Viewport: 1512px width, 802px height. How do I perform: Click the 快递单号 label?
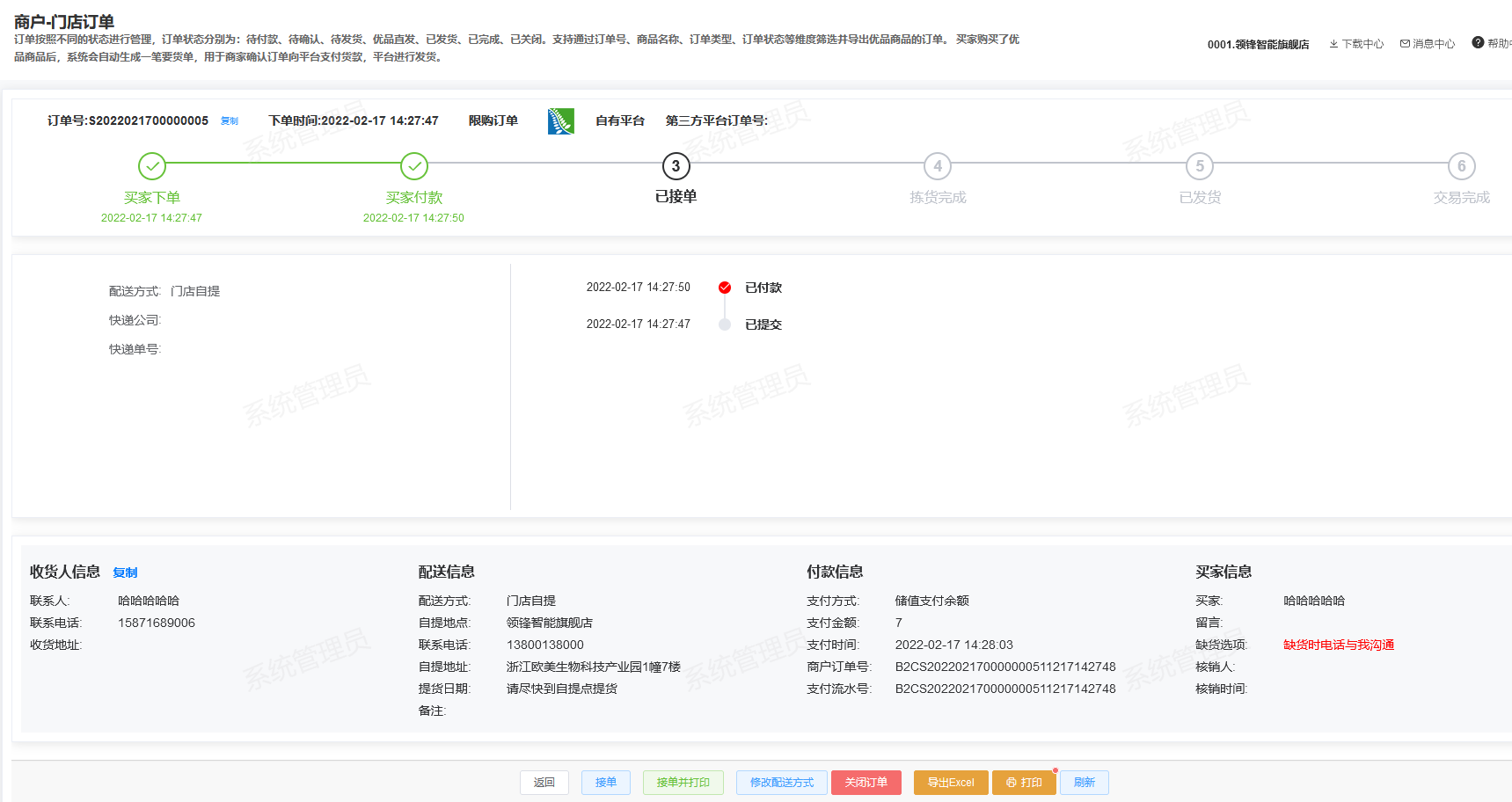click(135, 349)
